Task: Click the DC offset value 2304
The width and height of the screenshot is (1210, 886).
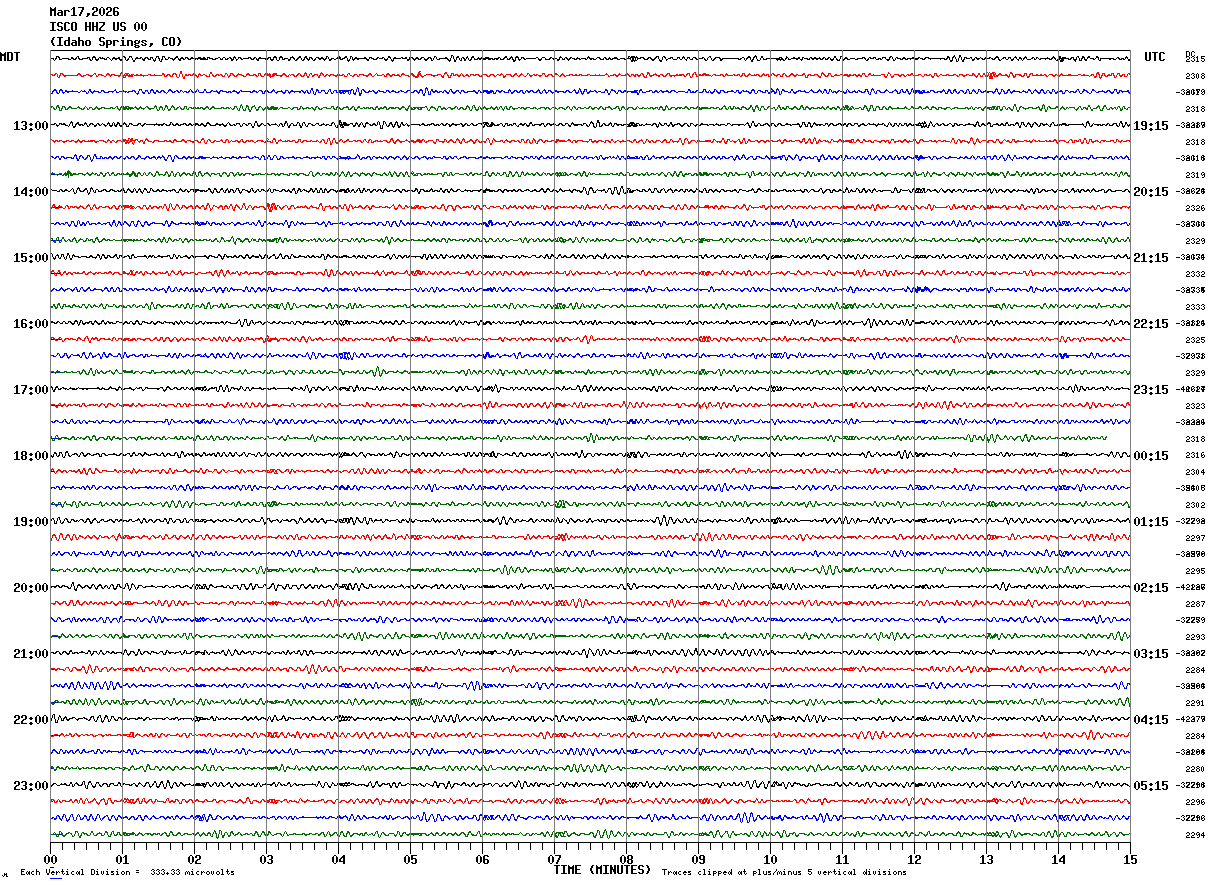Action: (x=1194, y=472)
